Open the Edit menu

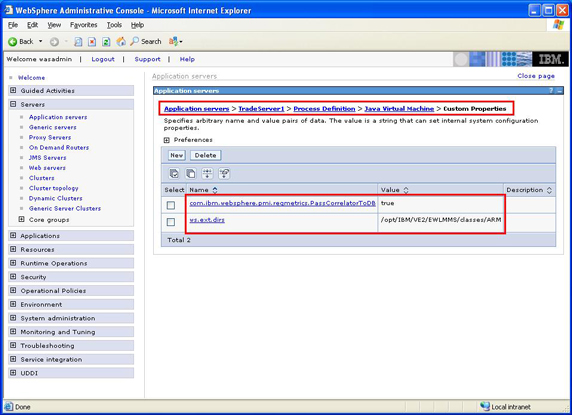tap(32, 25)
